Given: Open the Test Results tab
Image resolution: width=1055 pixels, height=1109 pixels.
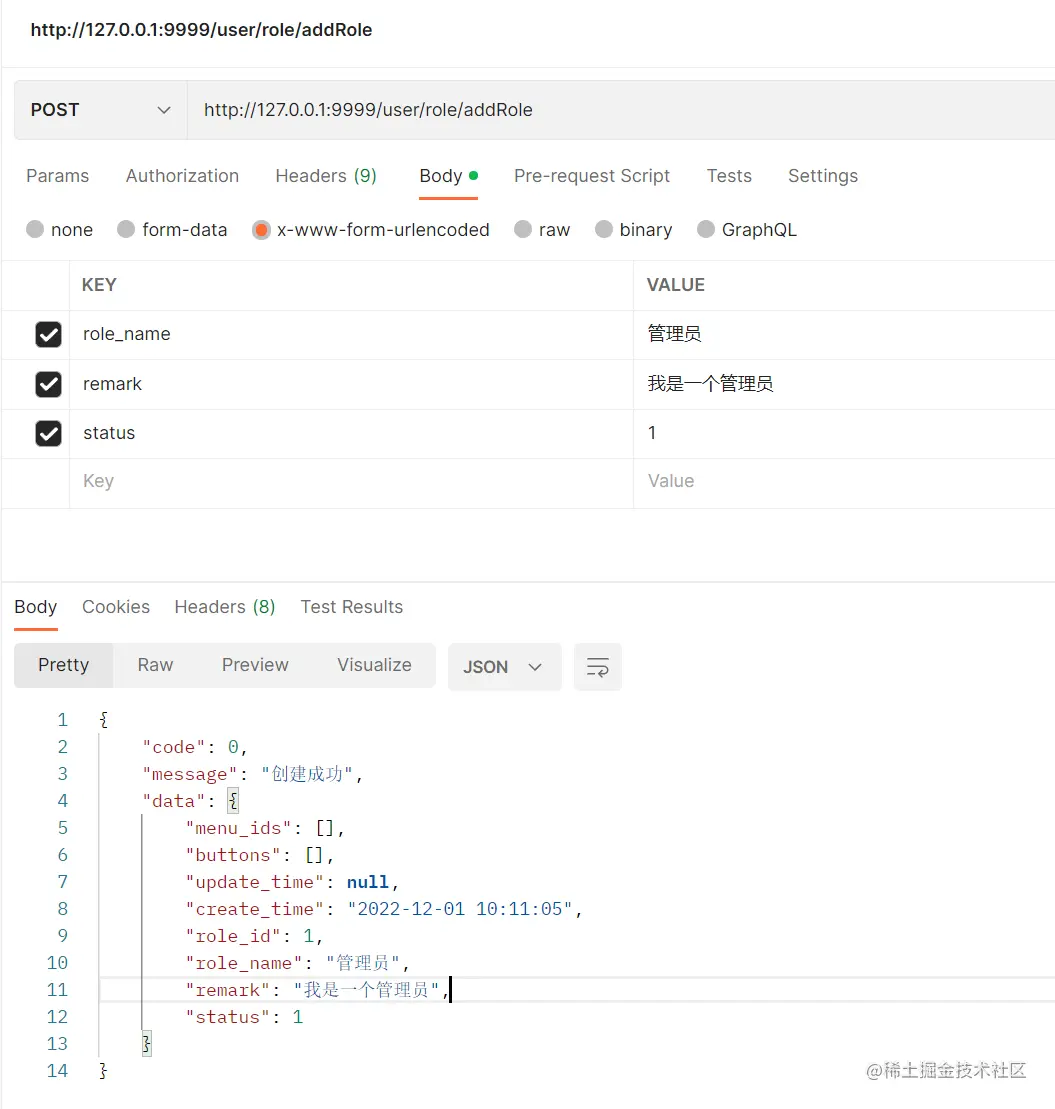Looking at the screenshot, I should [x=351, y=607].
